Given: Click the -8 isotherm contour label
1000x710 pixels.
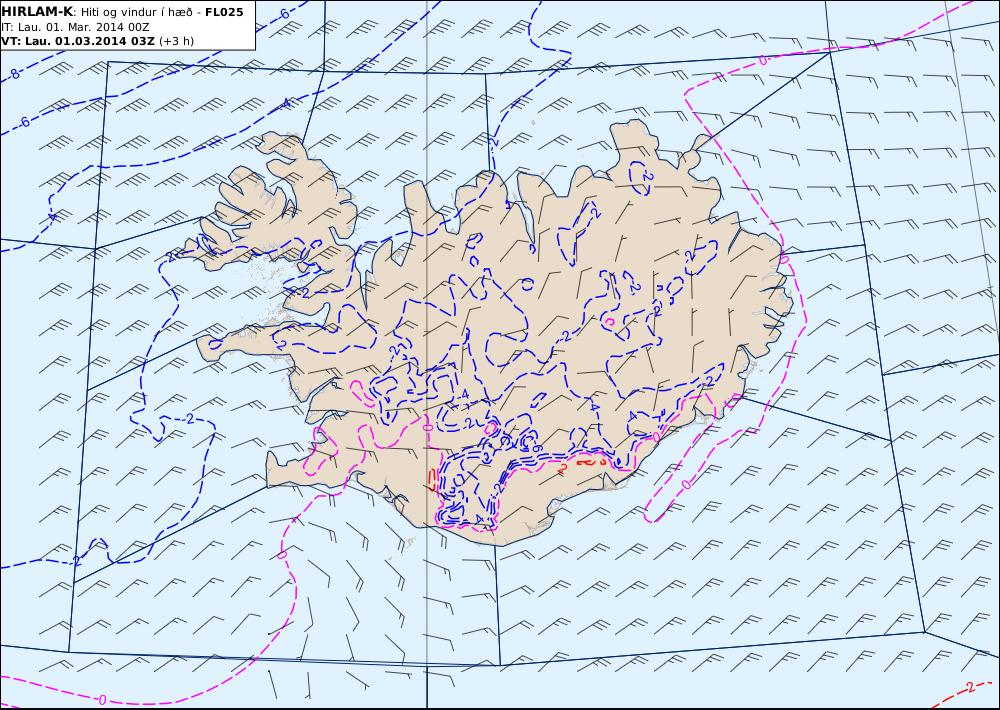Looking at the screenshot, I should (x=15, y=74).
